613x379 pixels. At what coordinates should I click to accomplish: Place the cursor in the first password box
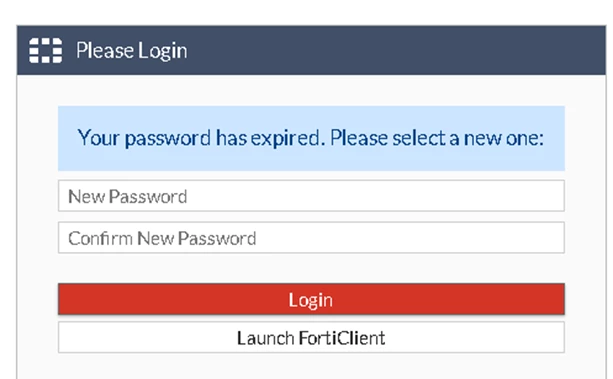pos(311,196)
